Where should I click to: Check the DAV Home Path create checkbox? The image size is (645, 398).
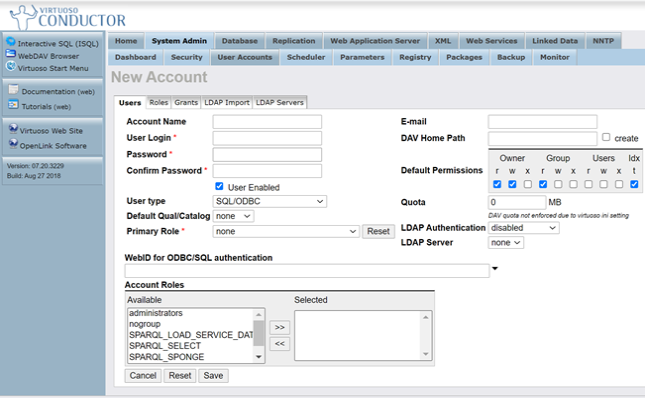coord(606,137)
